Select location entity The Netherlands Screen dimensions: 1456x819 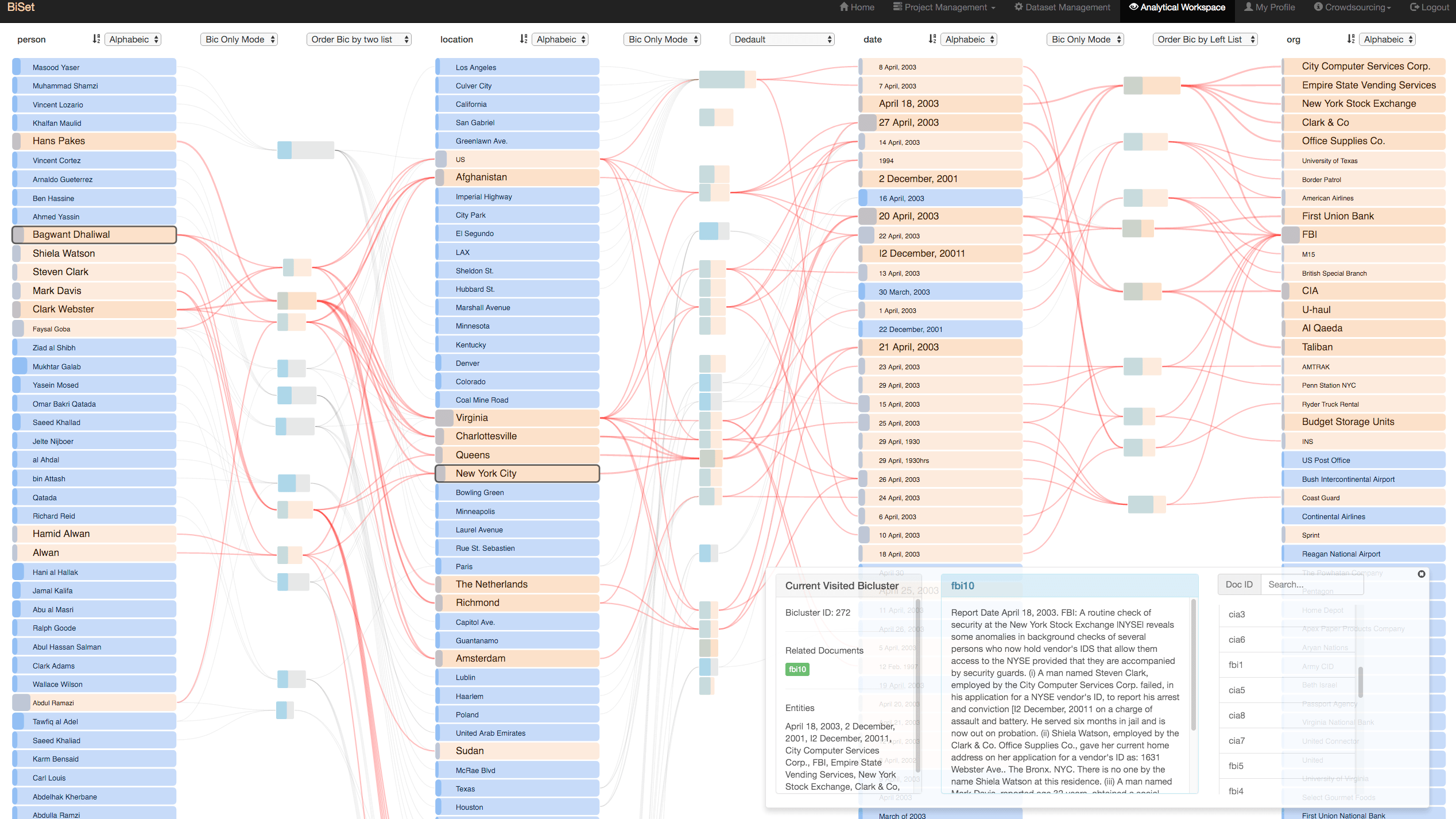point(517,584)
